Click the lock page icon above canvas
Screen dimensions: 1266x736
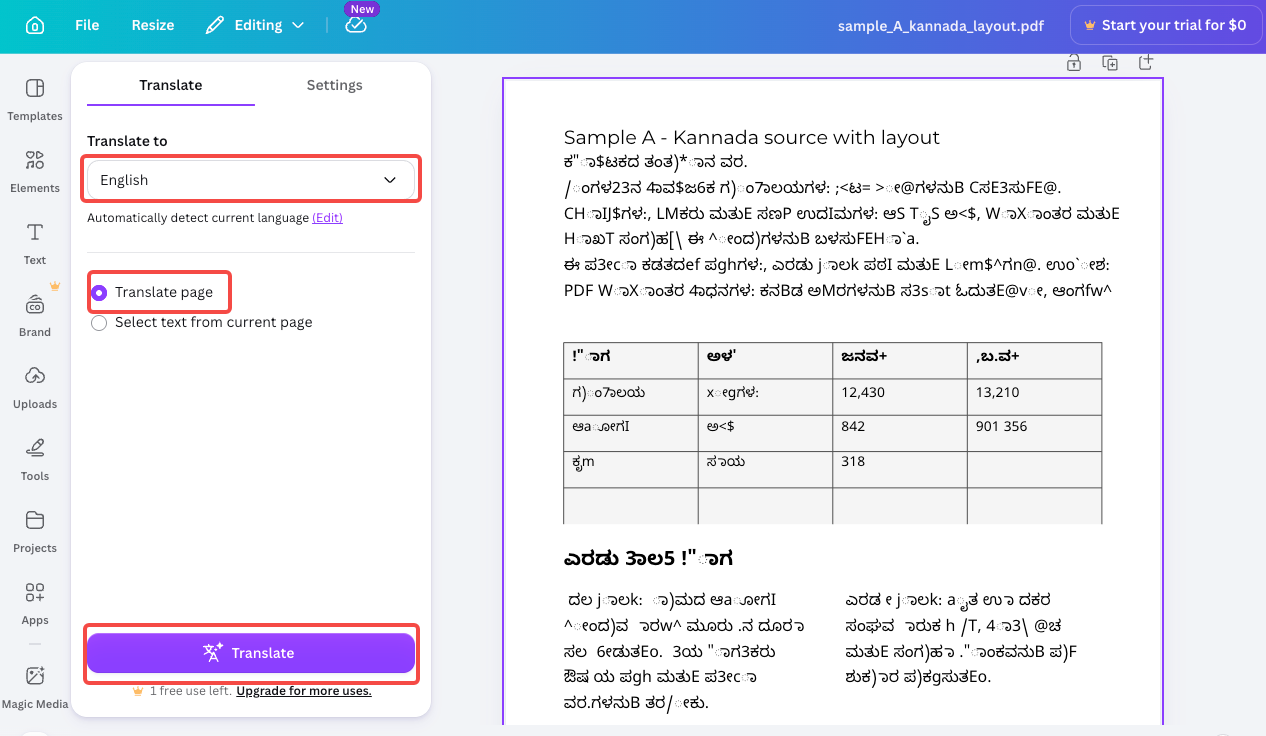coord(1073,63)
